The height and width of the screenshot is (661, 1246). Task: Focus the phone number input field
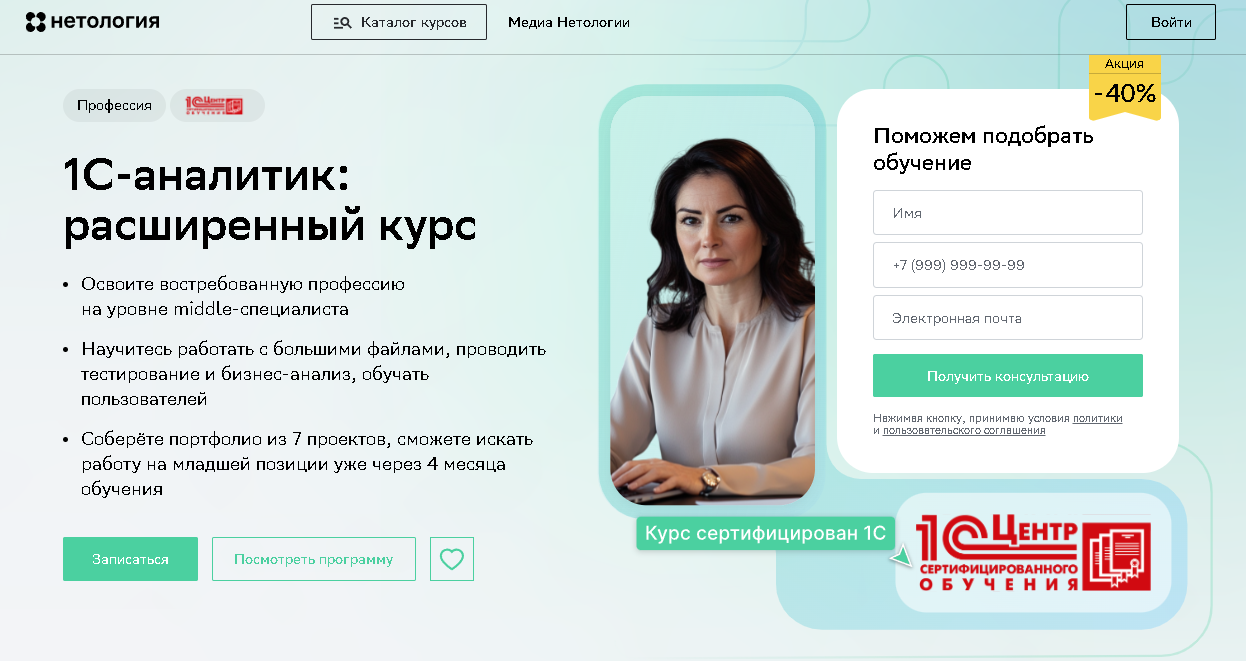(1008, 265)
